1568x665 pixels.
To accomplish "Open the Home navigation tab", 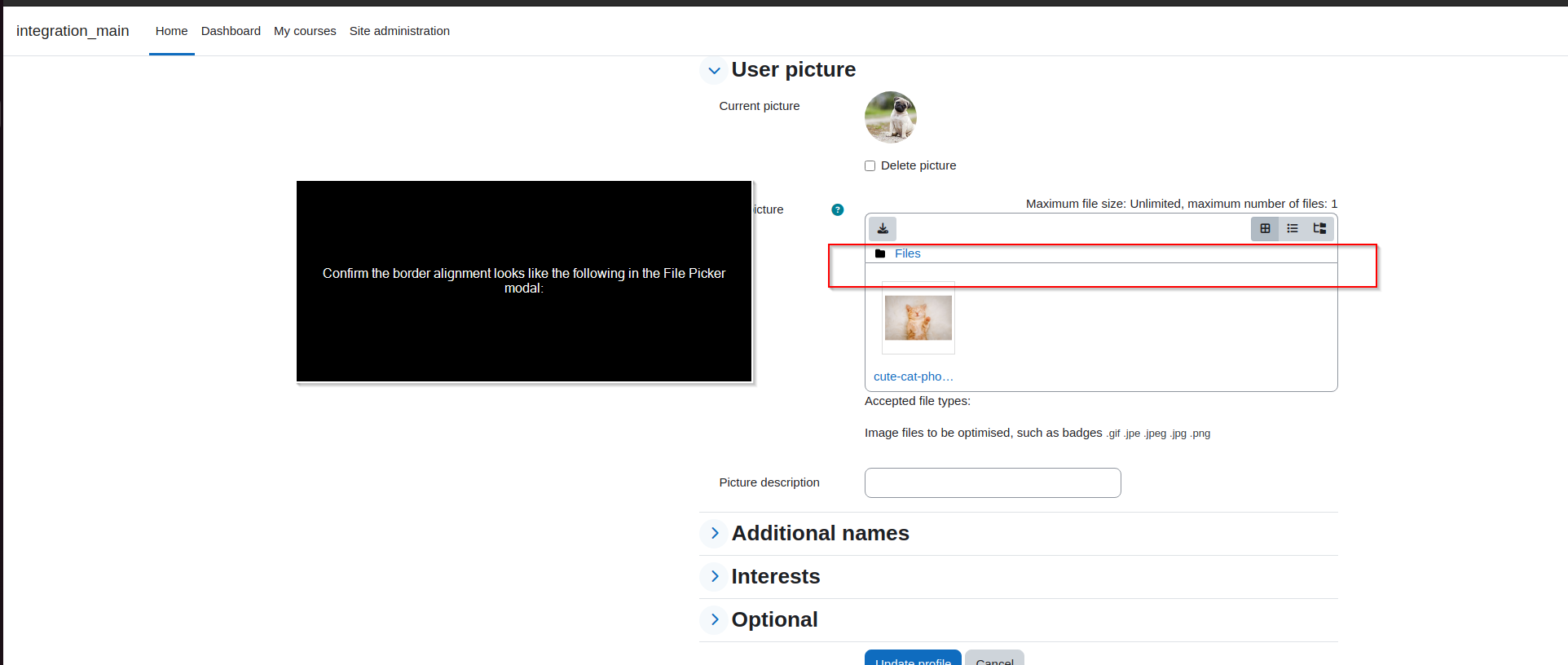I will (x=171, y=31).
